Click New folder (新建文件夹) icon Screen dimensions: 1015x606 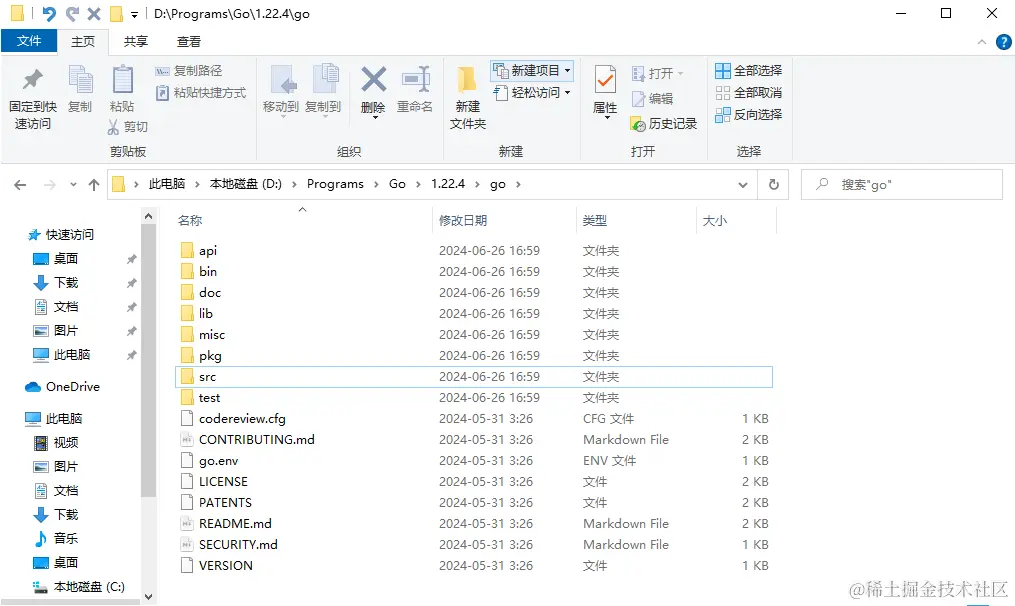pyautogui.click(x=467, y=80)
